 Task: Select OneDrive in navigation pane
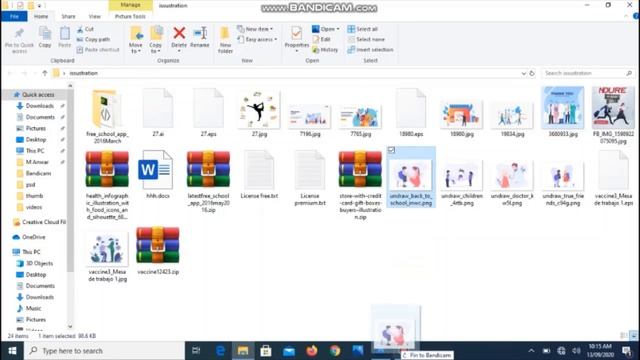point(29,237)
